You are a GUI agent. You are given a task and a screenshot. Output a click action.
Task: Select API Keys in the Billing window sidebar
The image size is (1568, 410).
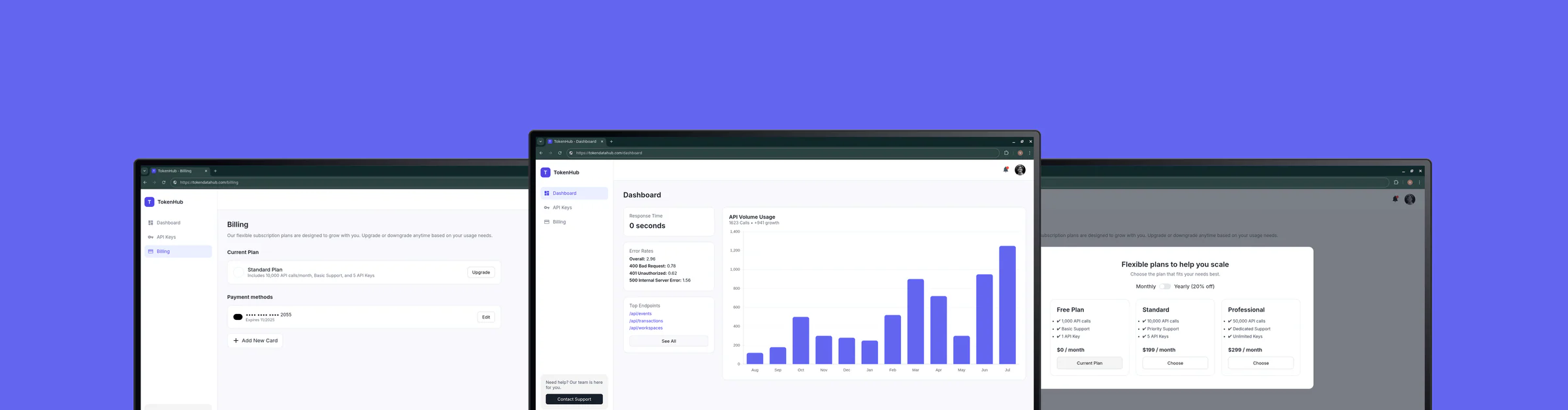coord(178,237)
